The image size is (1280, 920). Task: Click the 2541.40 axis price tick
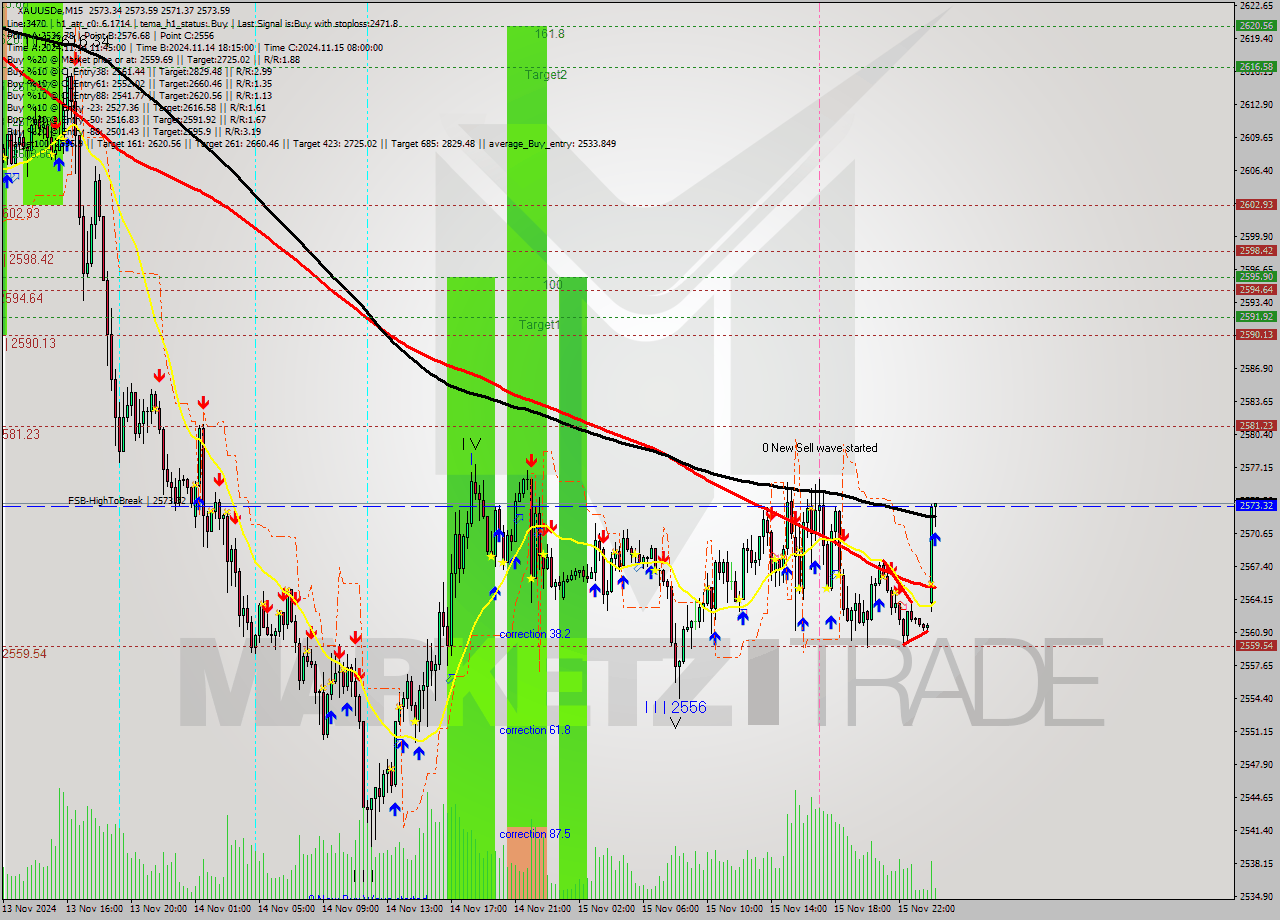pos(1256,830)
